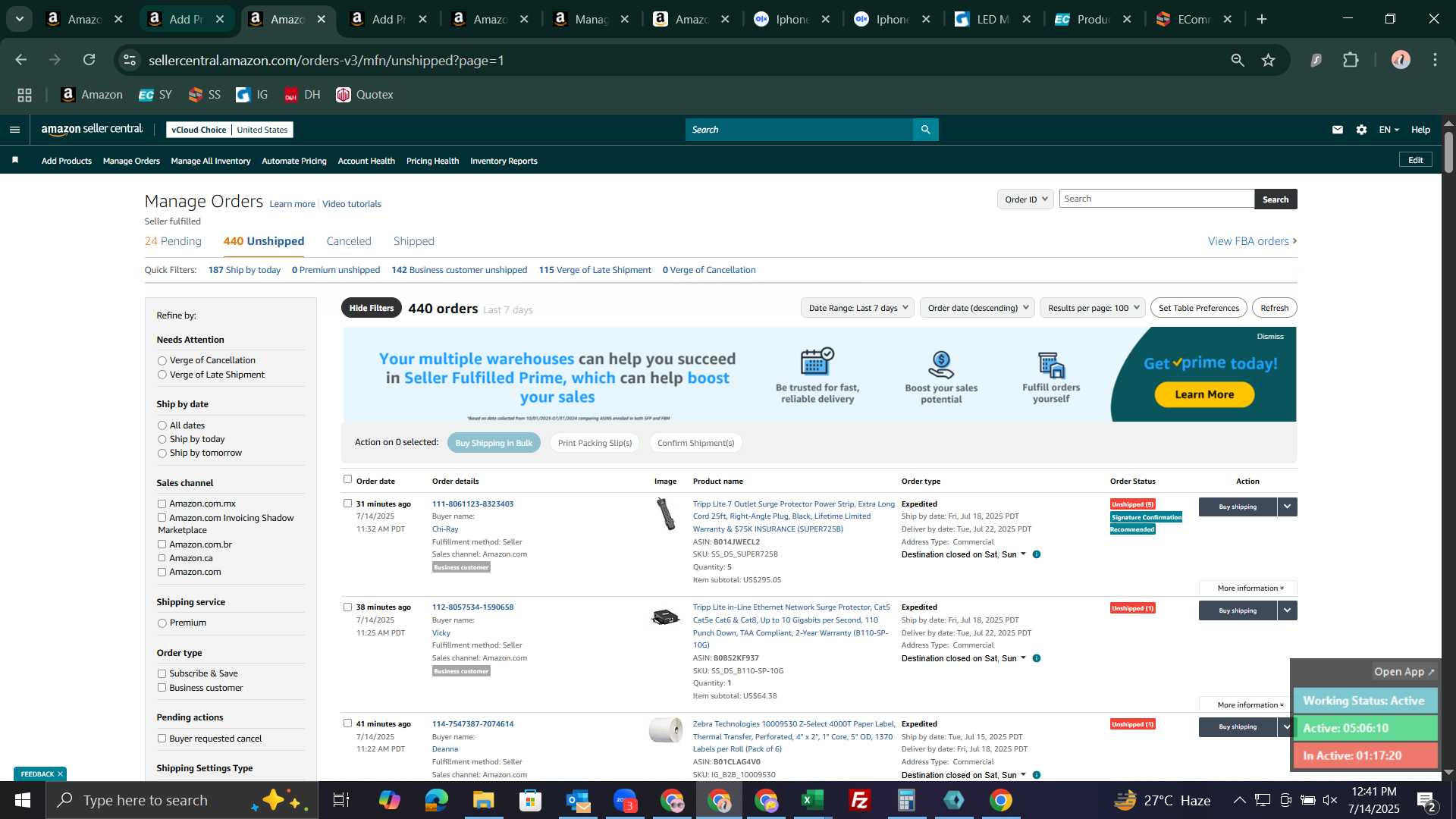Viewport: 1456px width, 819px height.
Task: Open the Calculator app in taskbar
Action: coord(907,800)
